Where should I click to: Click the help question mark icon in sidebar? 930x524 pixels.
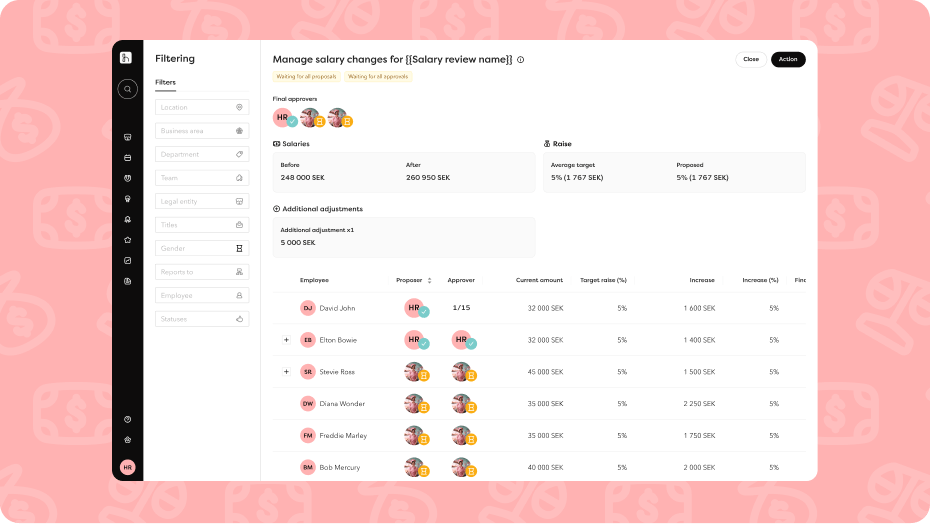coord(128,420)
